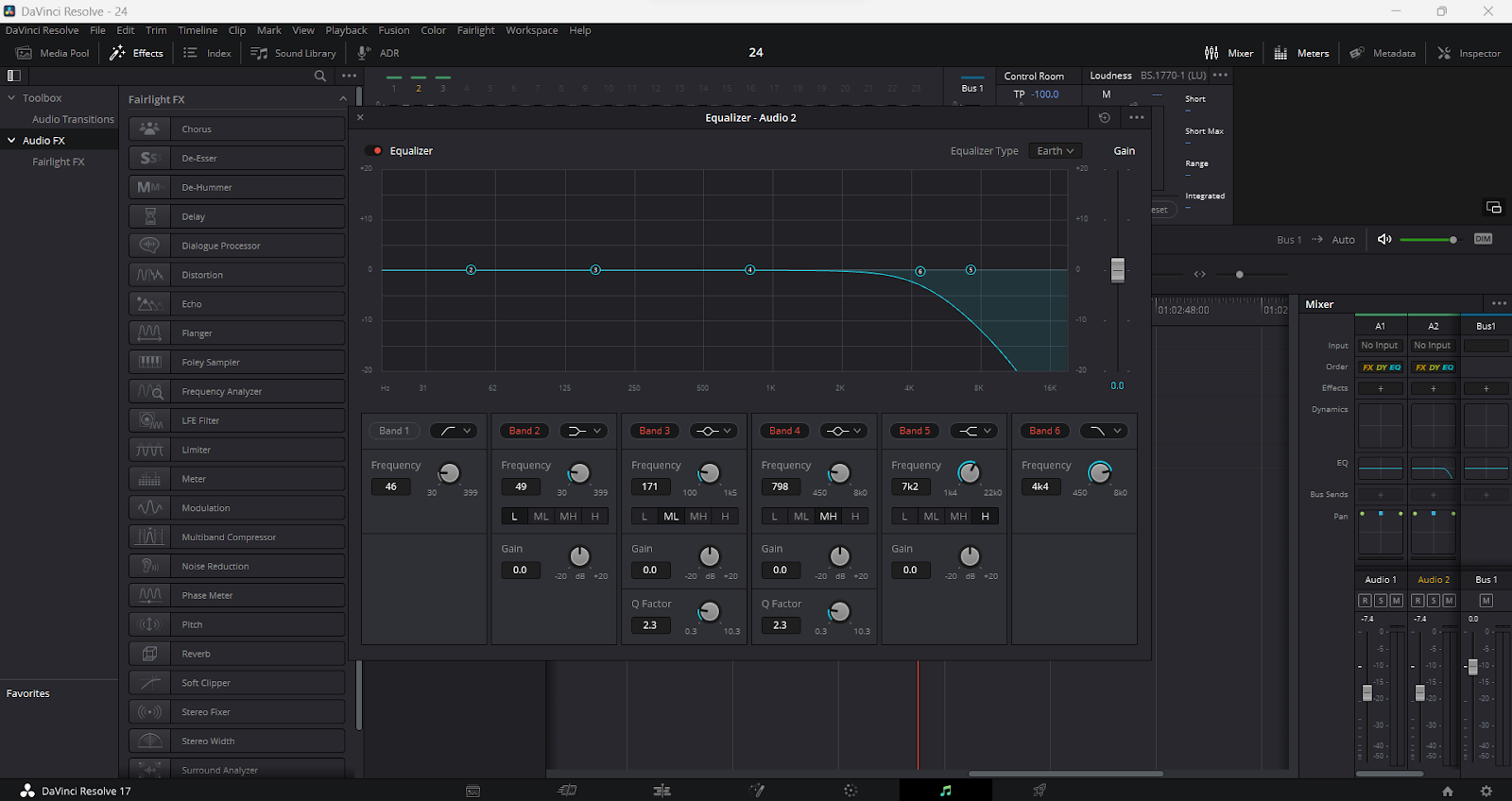Screen dimensions: 1512x801
Task: Choose the Multiband Compressor icon
Action: tap(149, 537)
